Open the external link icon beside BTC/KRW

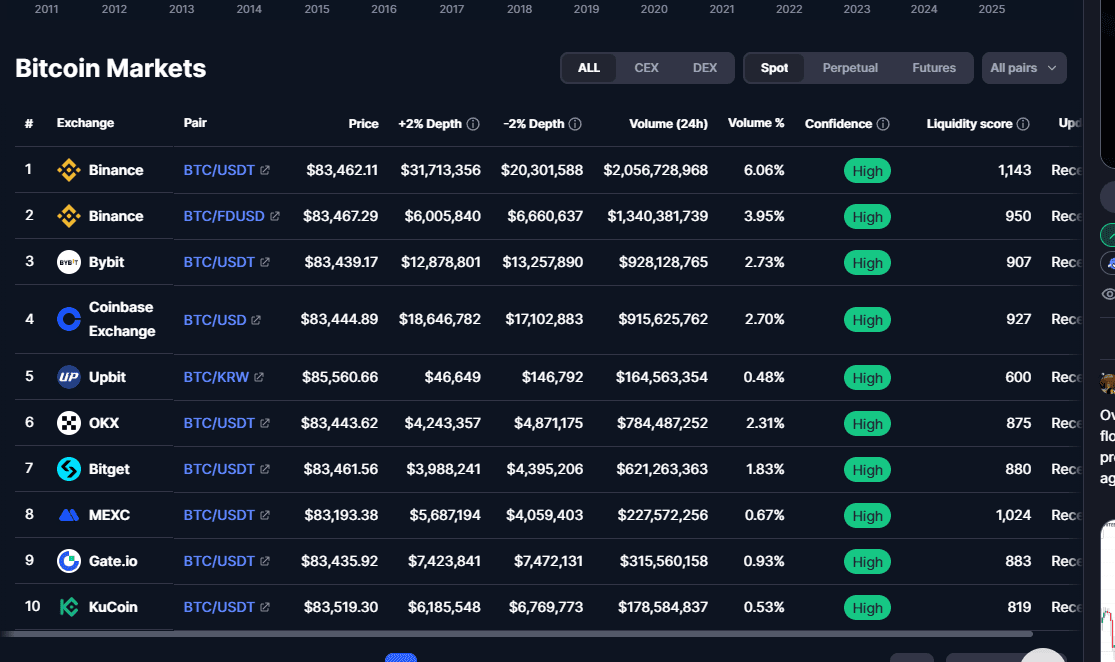coord(260,377)
